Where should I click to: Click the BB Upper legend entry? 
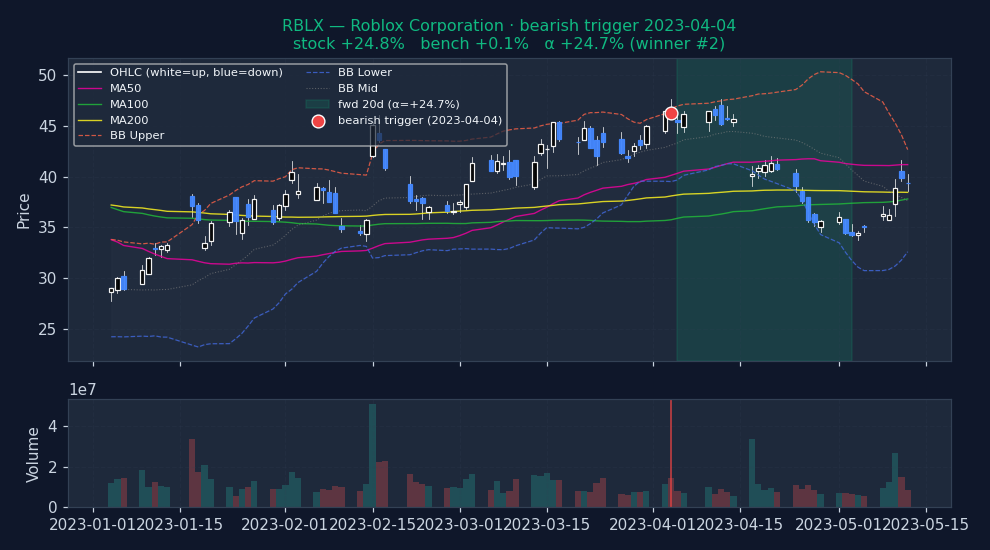tap(137, 136)
